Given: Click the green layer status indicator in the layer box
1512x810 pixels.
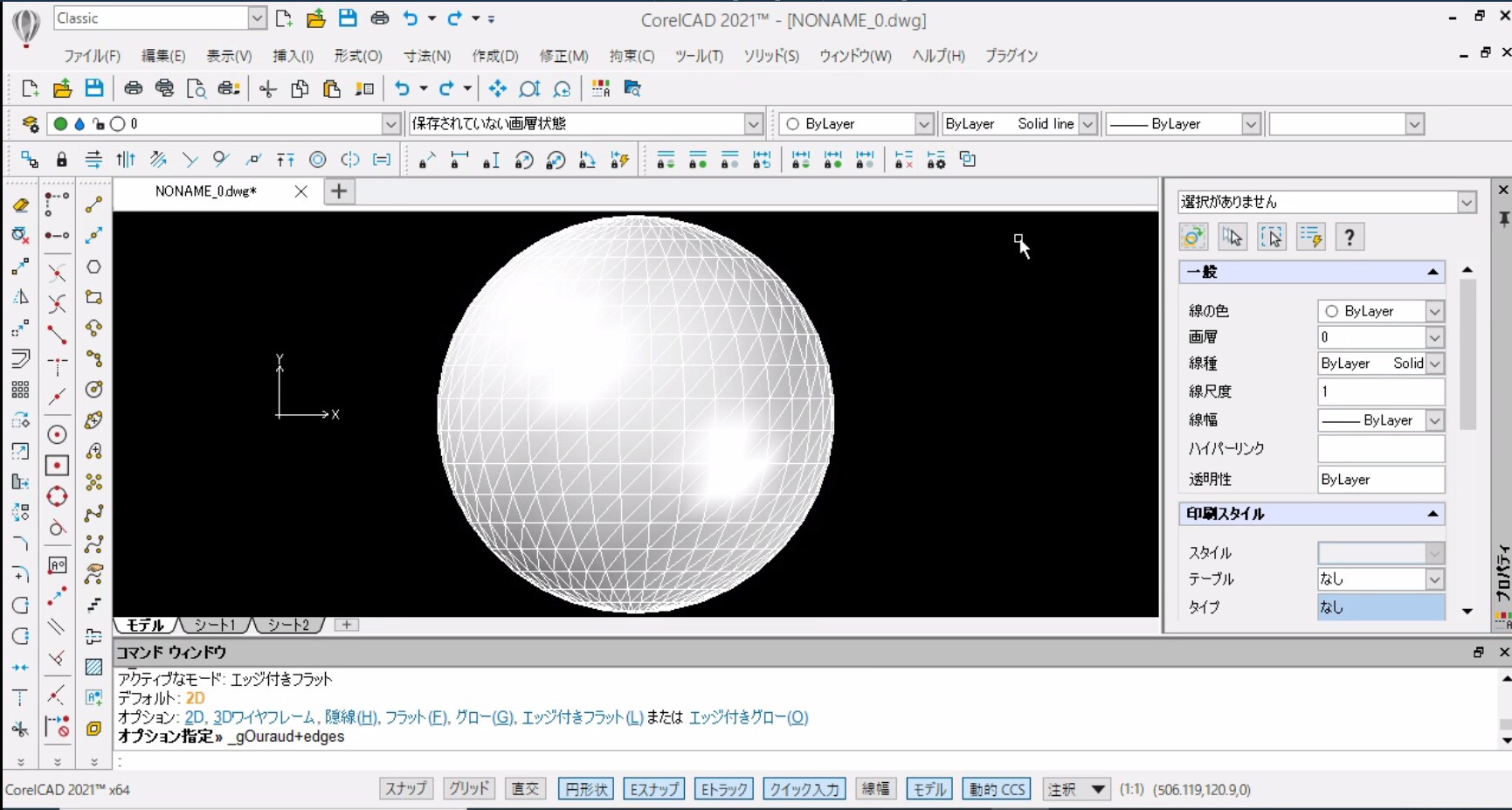Looking at the screenshot, I should coord(60,124).
